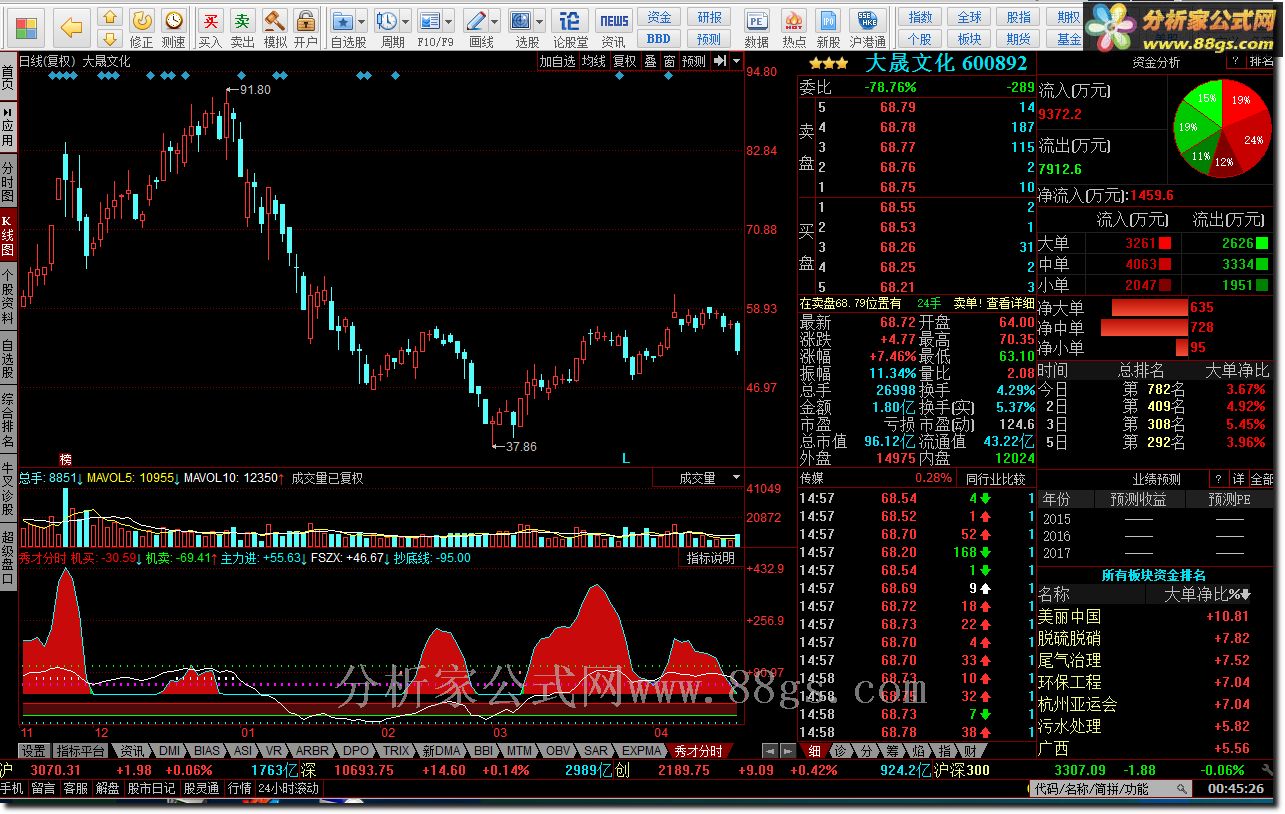
Task: Expand the 选股 dropdown arrow
Action: [x=539, y=21]
